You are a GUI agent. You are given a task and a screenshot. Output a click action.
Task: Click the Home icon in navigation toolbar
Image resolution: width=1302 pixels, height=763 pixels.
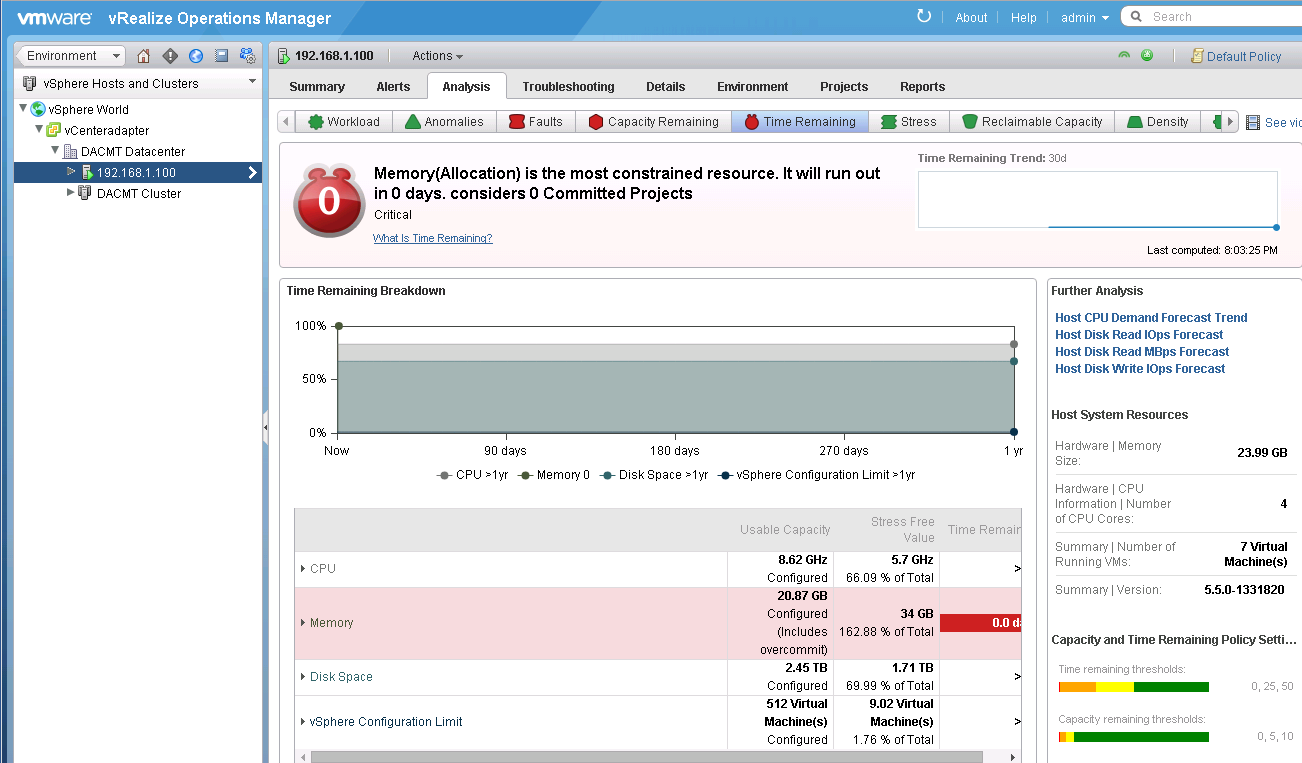click(x=144, y=56)
